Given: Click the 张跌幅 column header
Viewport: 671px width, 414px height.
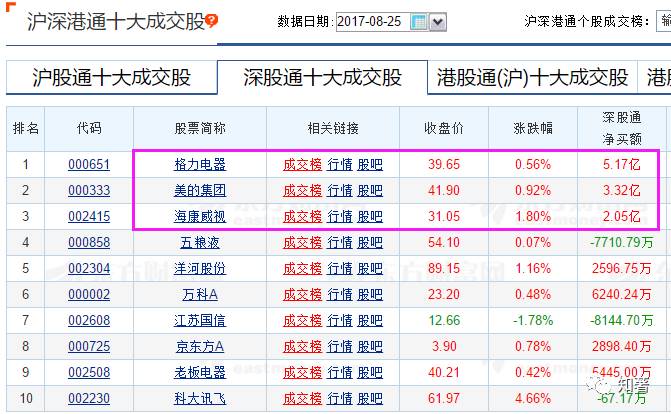Looking at the screenshot, I should [x=533, y=128].
